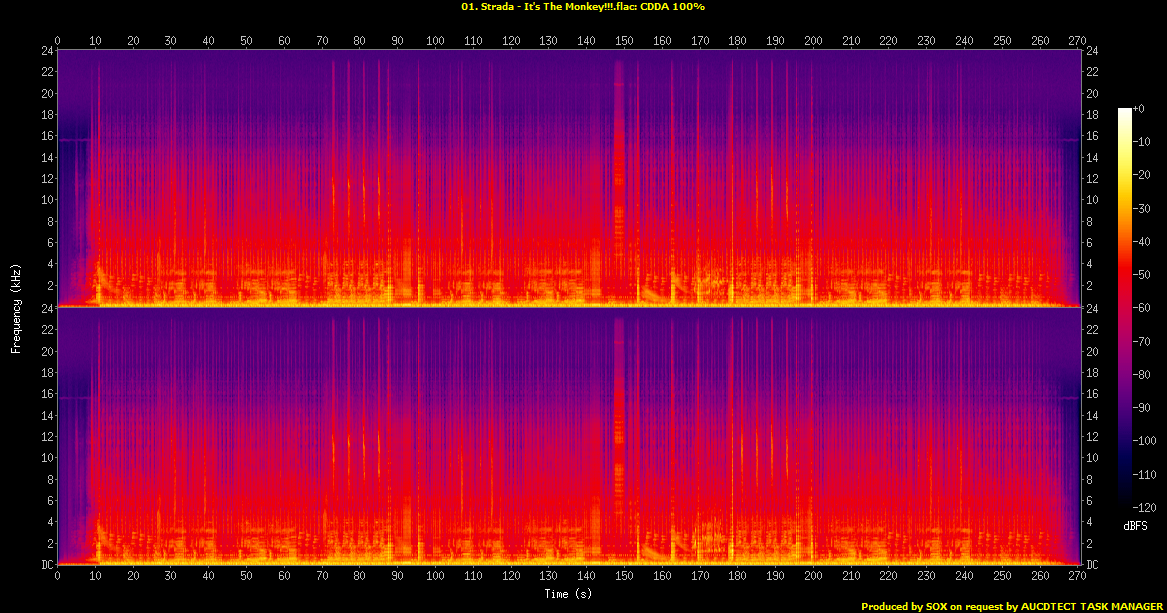
Task: Click the "-110" color scale label
Action: 1145,474
